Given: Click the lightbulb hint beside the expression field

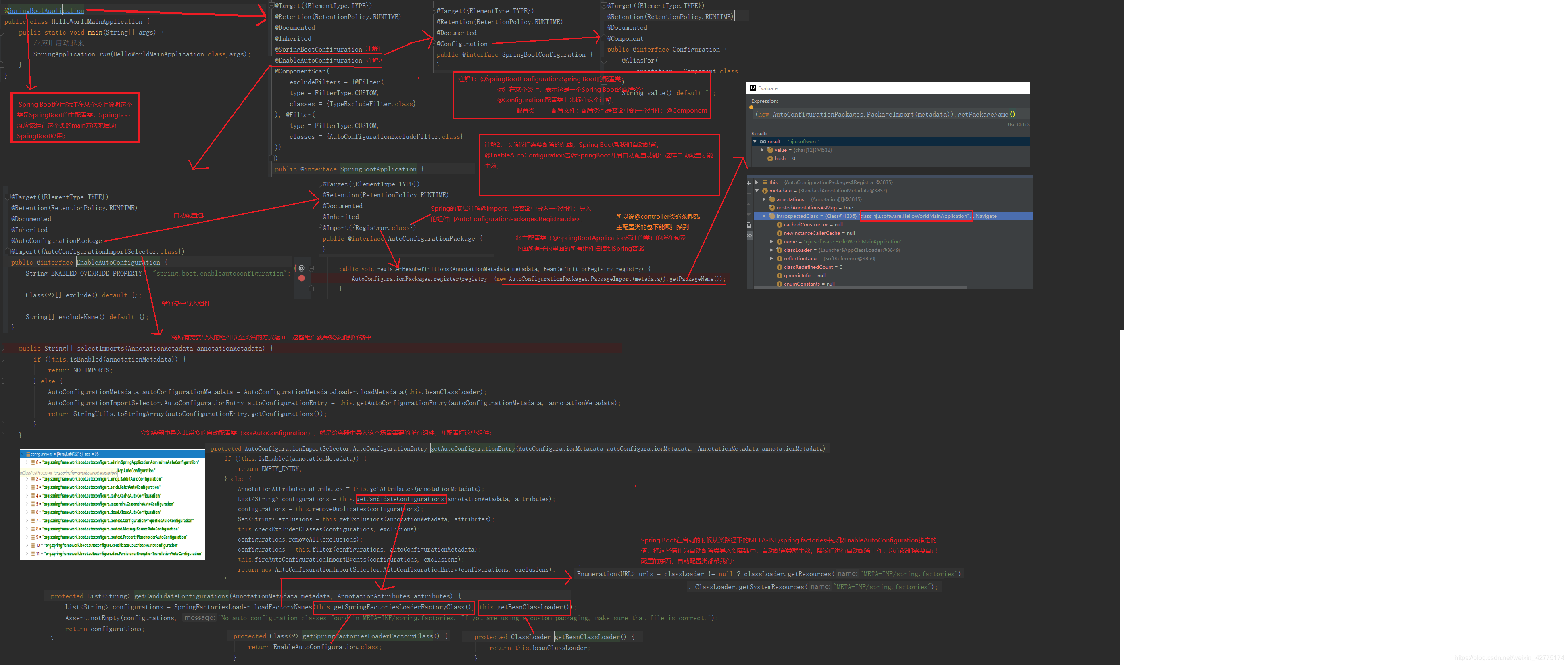Looking at the screenshot, I should coord(751,109).
